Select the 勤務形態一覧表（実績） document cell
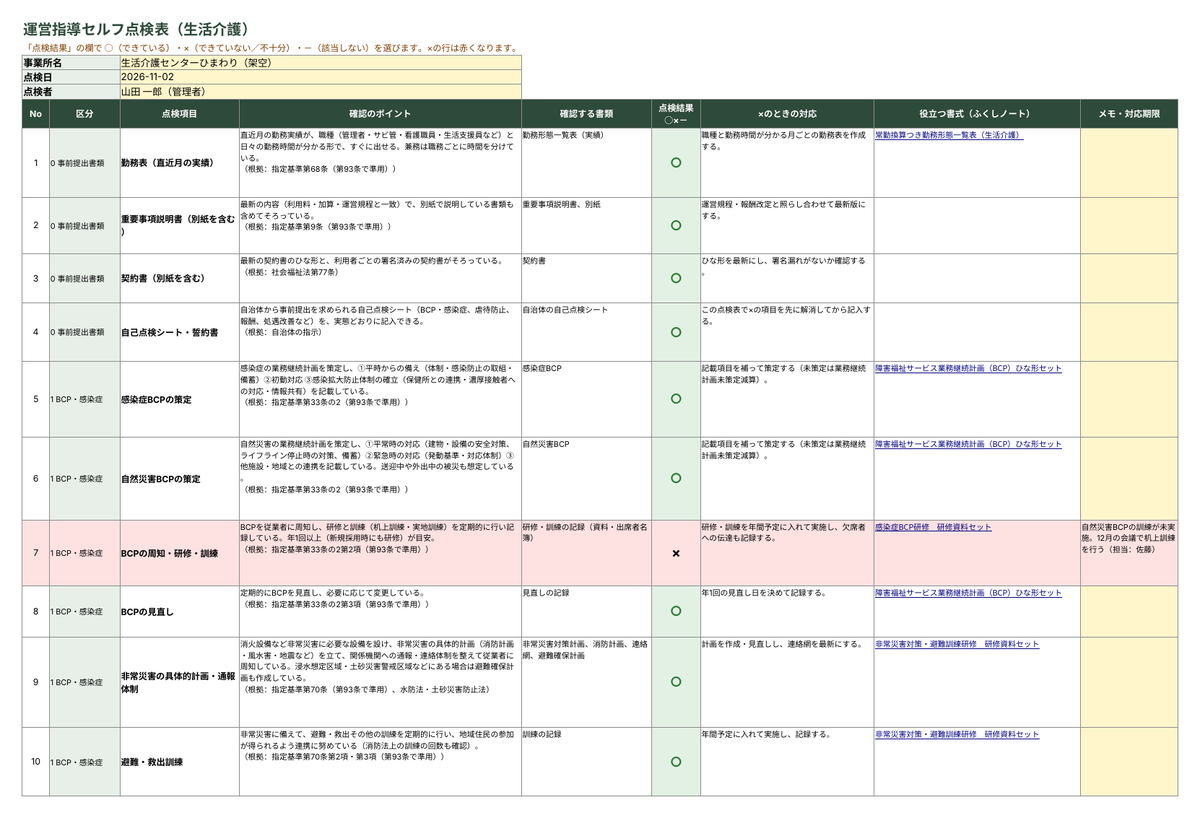1200x818 pixels. (586, 162)
